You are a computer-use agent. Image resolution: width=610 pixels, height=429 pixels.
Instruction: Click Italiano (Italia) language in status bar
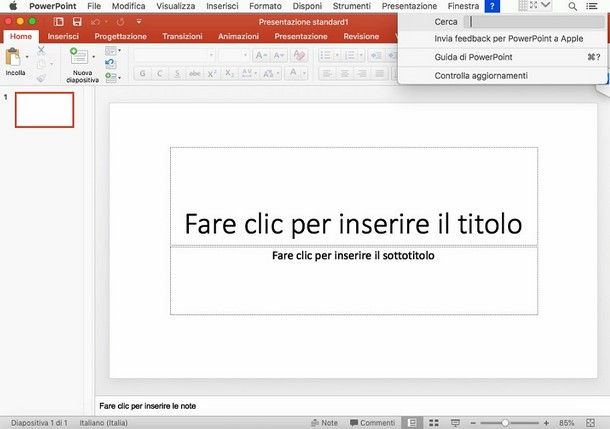pyautogui.click(x=103, y=423)
